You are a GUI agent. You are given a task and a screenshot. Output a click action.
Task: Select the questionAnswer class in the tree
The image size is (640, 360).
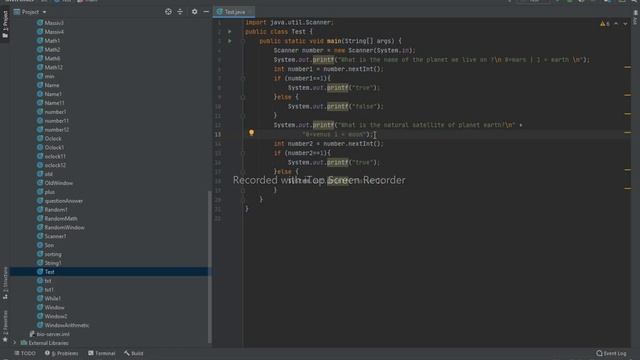[x=63, y=201]
